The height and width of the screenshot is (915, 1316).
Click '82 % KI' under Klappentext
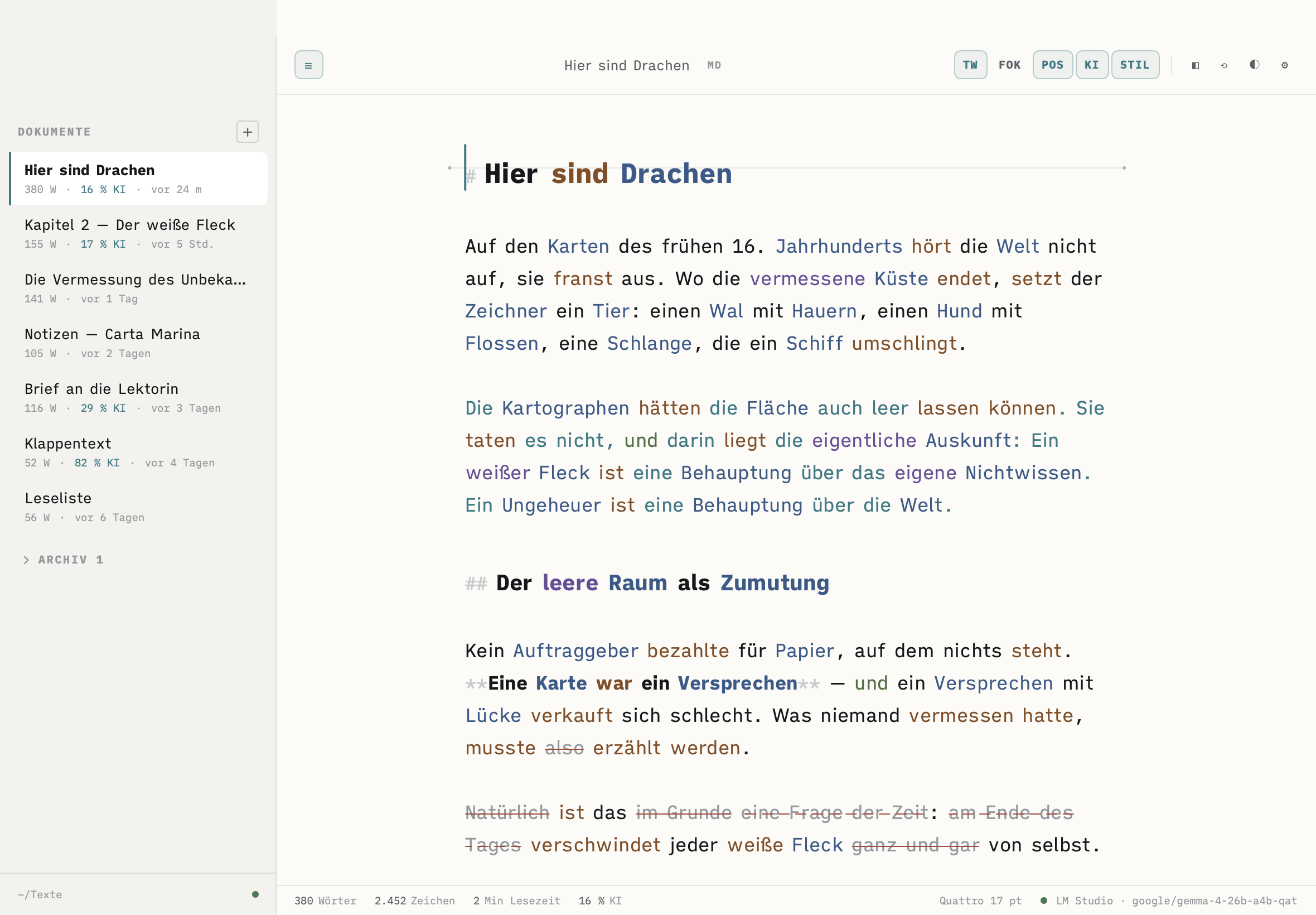pyautogui.click(x=97, y=463)
